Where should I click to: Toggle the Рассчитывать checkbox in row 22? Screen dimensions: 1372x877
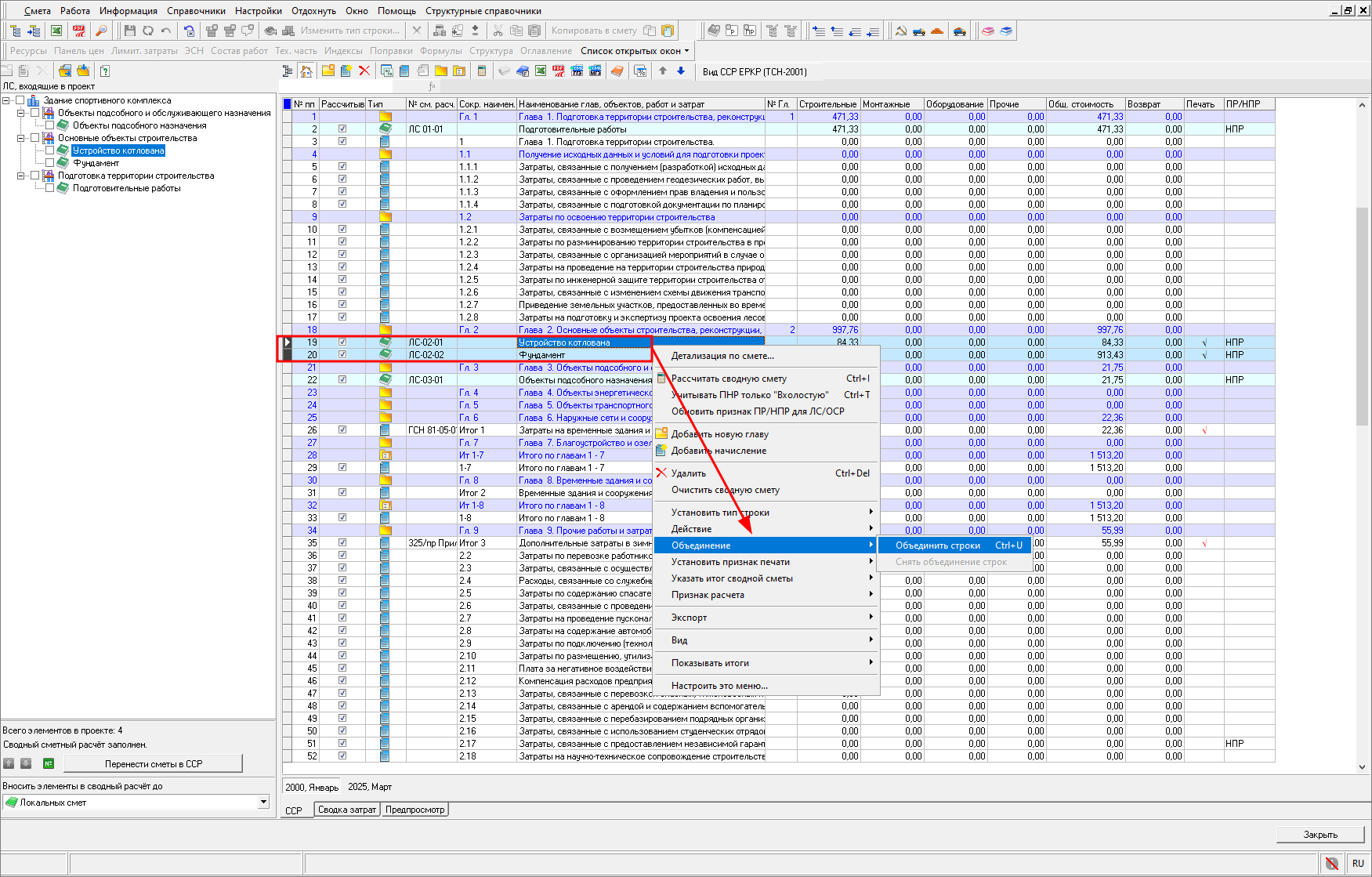coord(342,380)
